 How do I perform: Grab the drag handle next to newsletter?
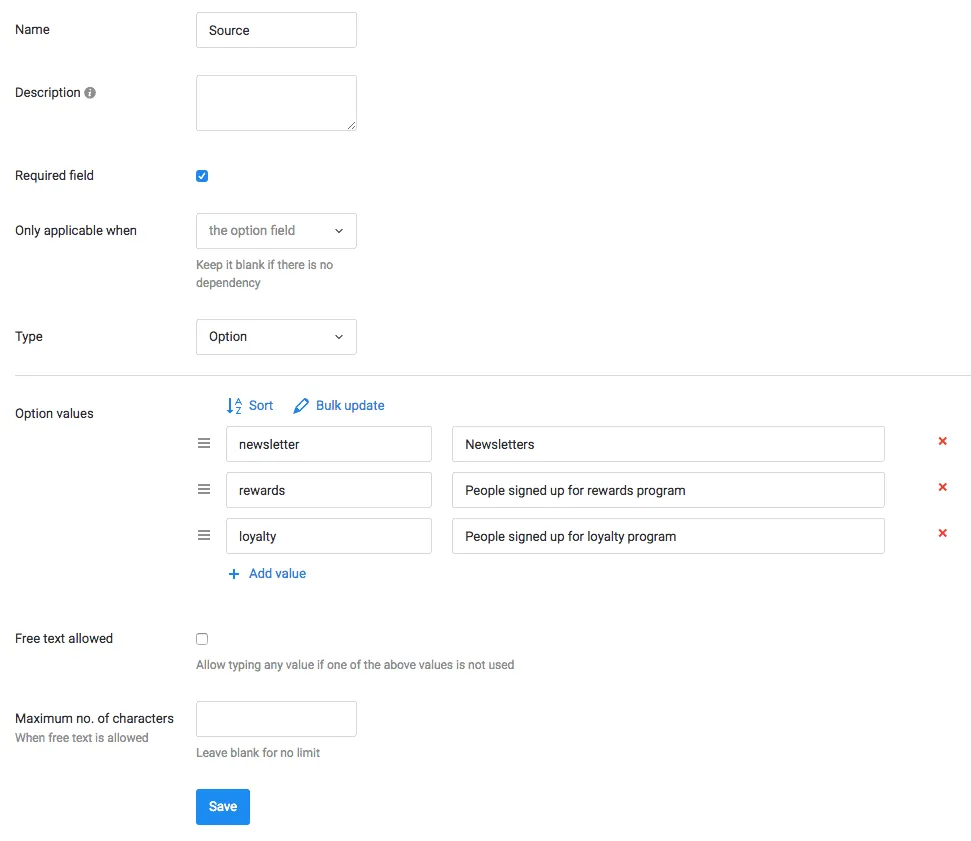[x=204, y=443]
